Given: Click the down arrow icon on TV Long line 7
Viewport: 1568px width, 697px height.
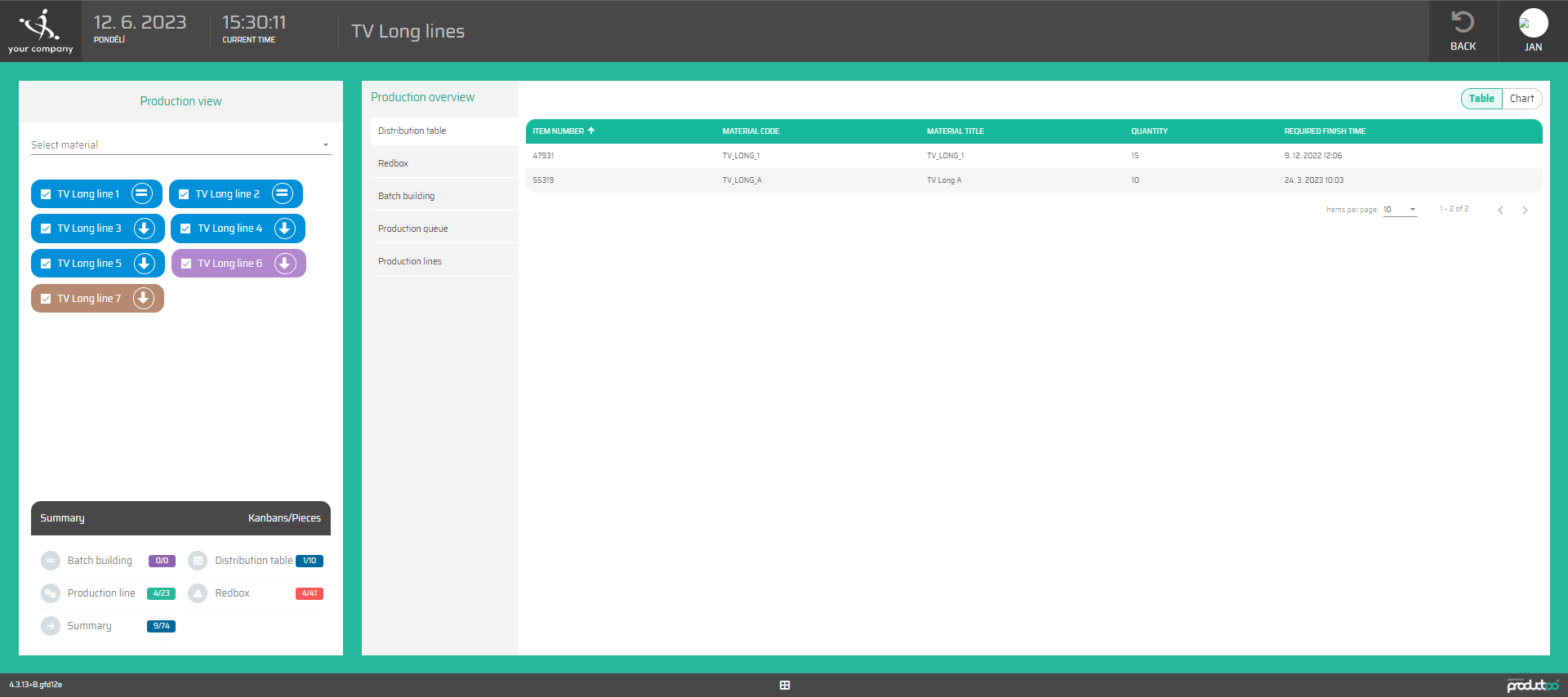Looking at the screenshot, I should (144, 299).
